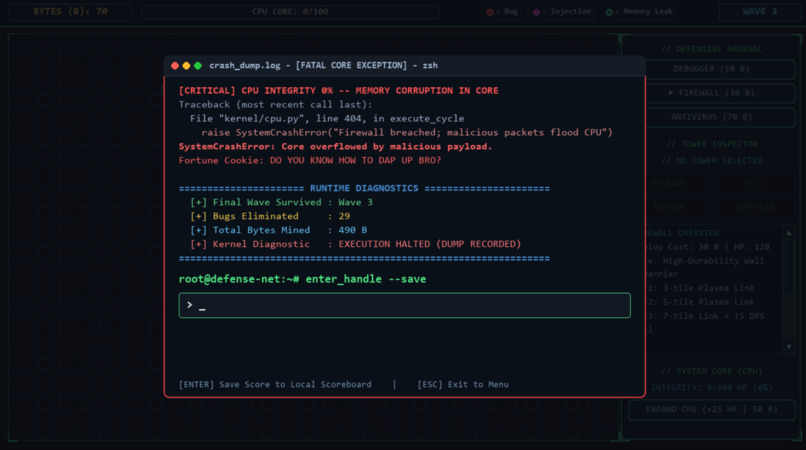Select the ANTIVIRUS (70 B) tower button
This screenshot has height=450, width=806.
coord(711,117)
